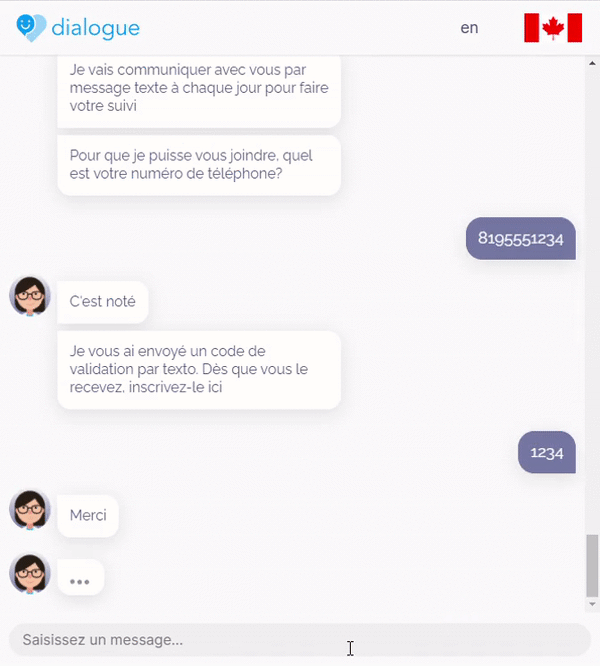
Task: Click the 'Merci' message bubble
Action: pos(88,516)
